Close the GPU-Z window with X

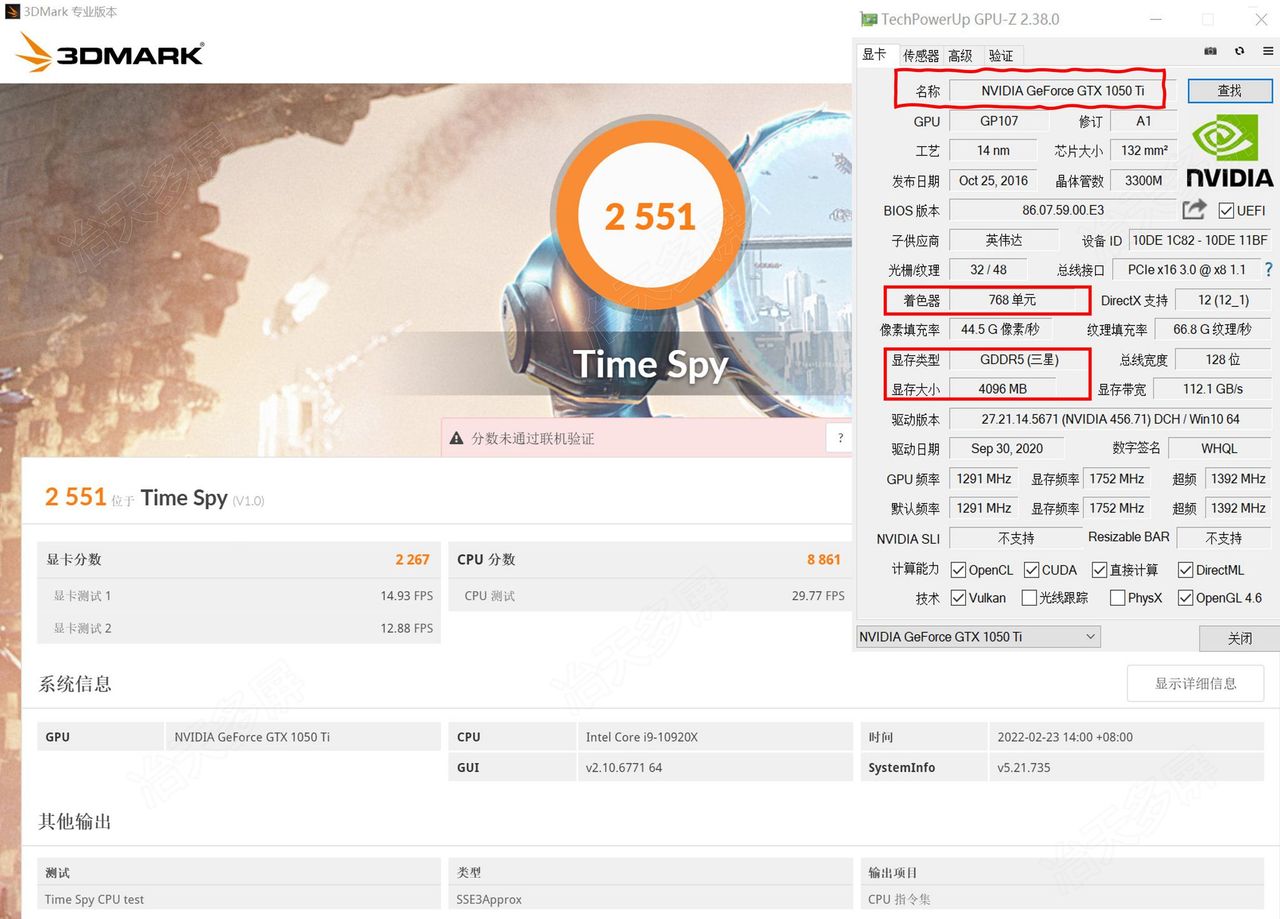click(1261, 19)
